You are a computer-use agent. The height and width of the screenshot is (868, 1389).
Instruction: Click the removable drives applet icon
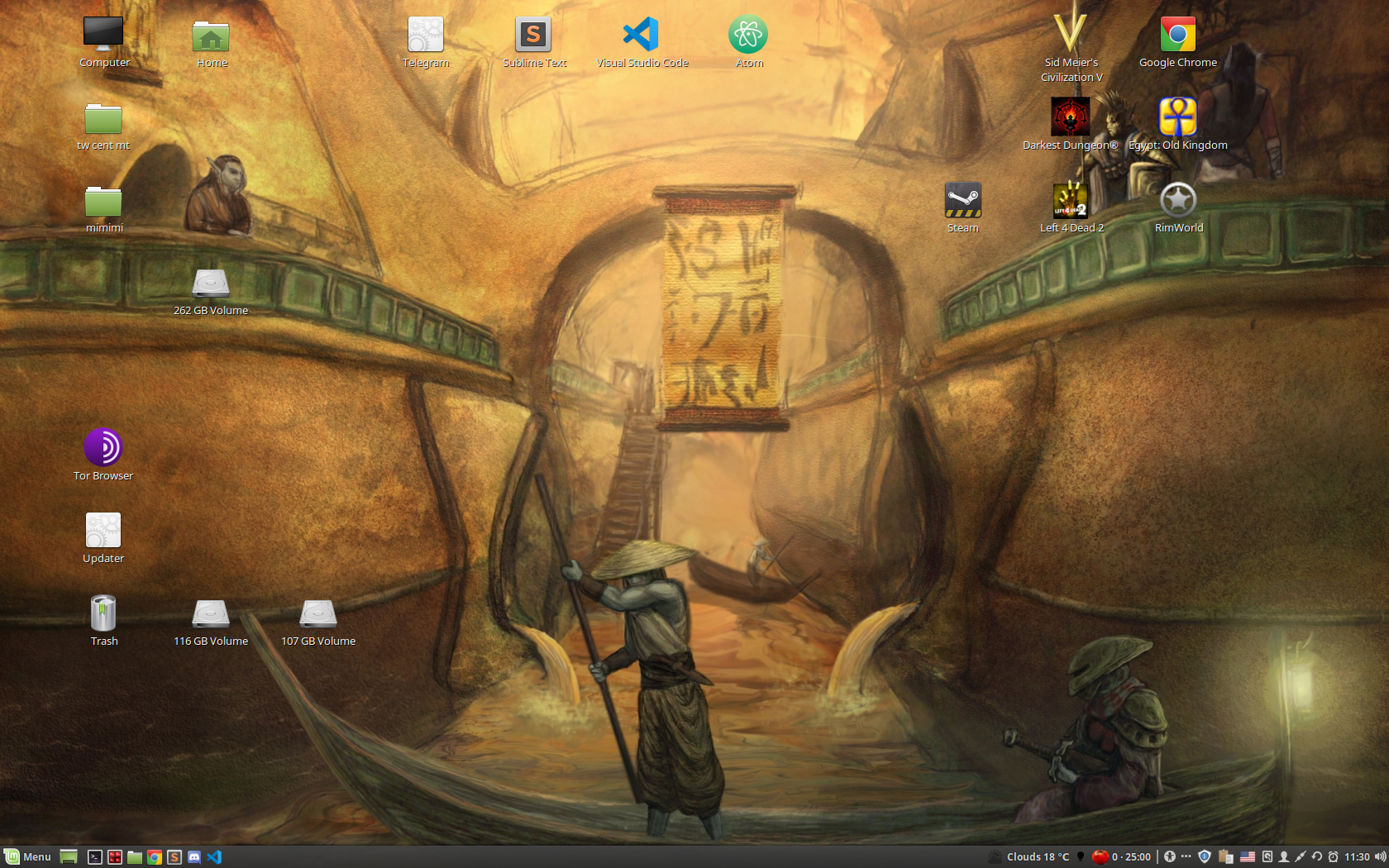tap(1267, 857)
